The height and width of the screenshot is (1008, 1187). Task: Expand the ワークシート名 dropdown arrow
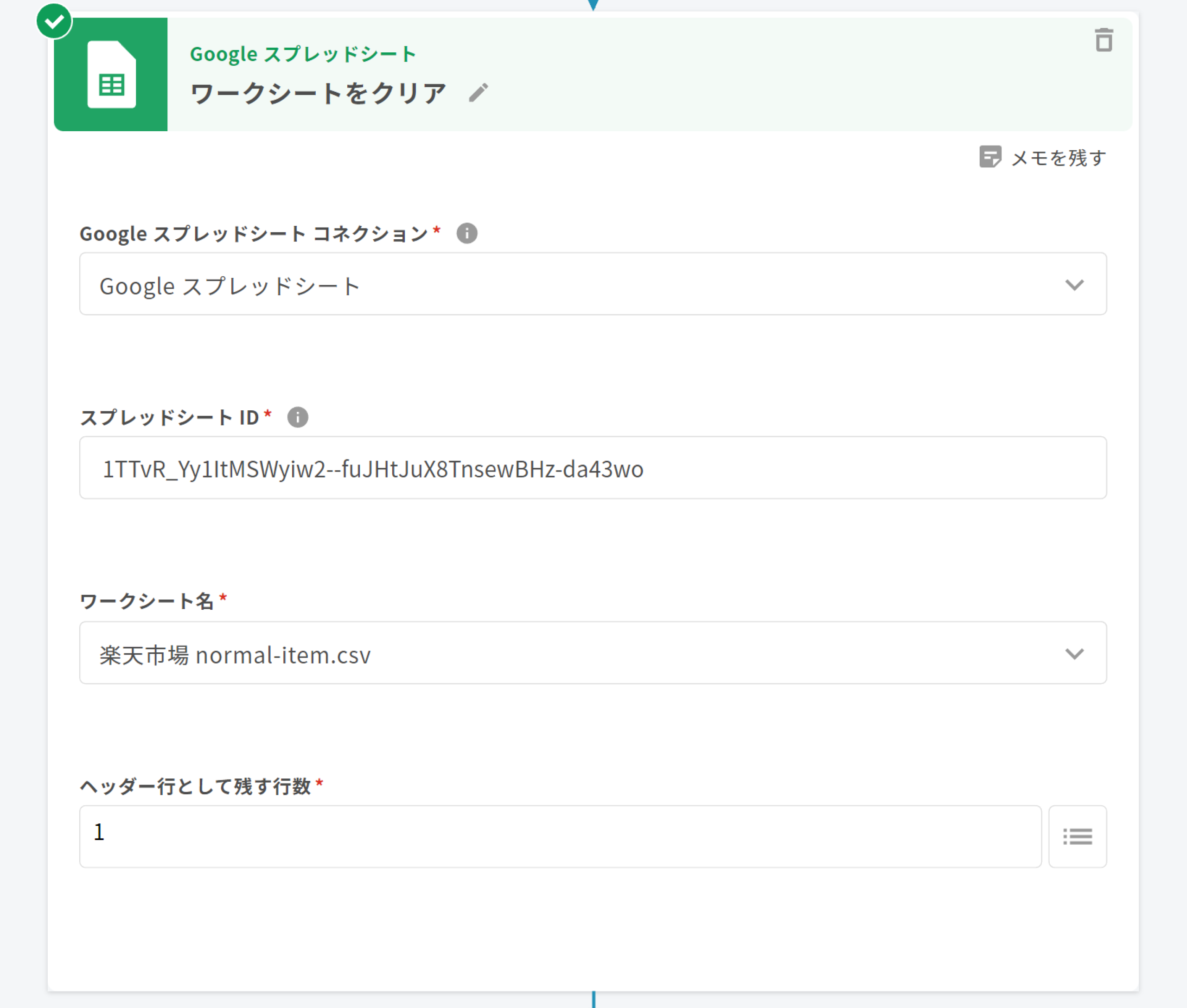pyautogui.click(x=1074, y=653)
